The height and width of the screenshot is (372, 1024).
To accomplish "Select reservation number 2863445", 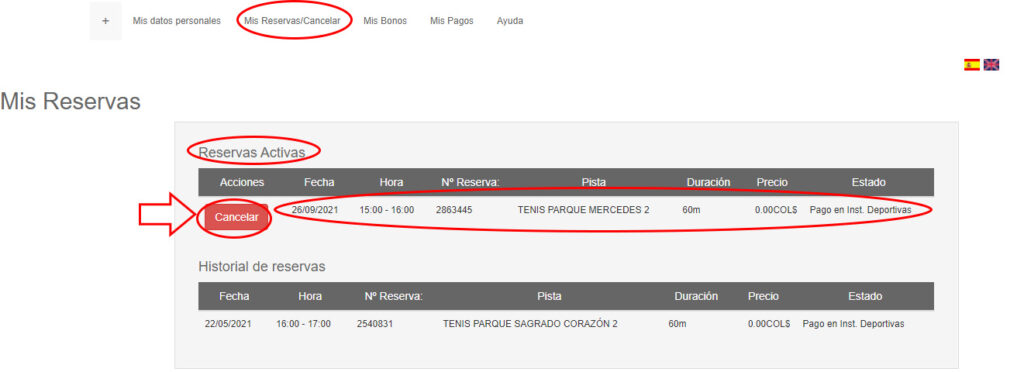I will [454, 210].
